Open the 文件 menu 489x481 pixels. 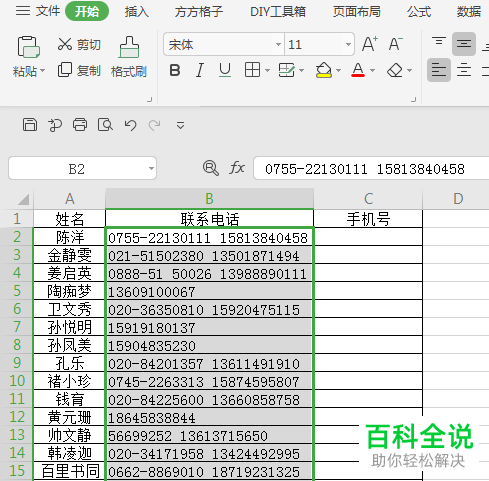(x=48, y=11)
